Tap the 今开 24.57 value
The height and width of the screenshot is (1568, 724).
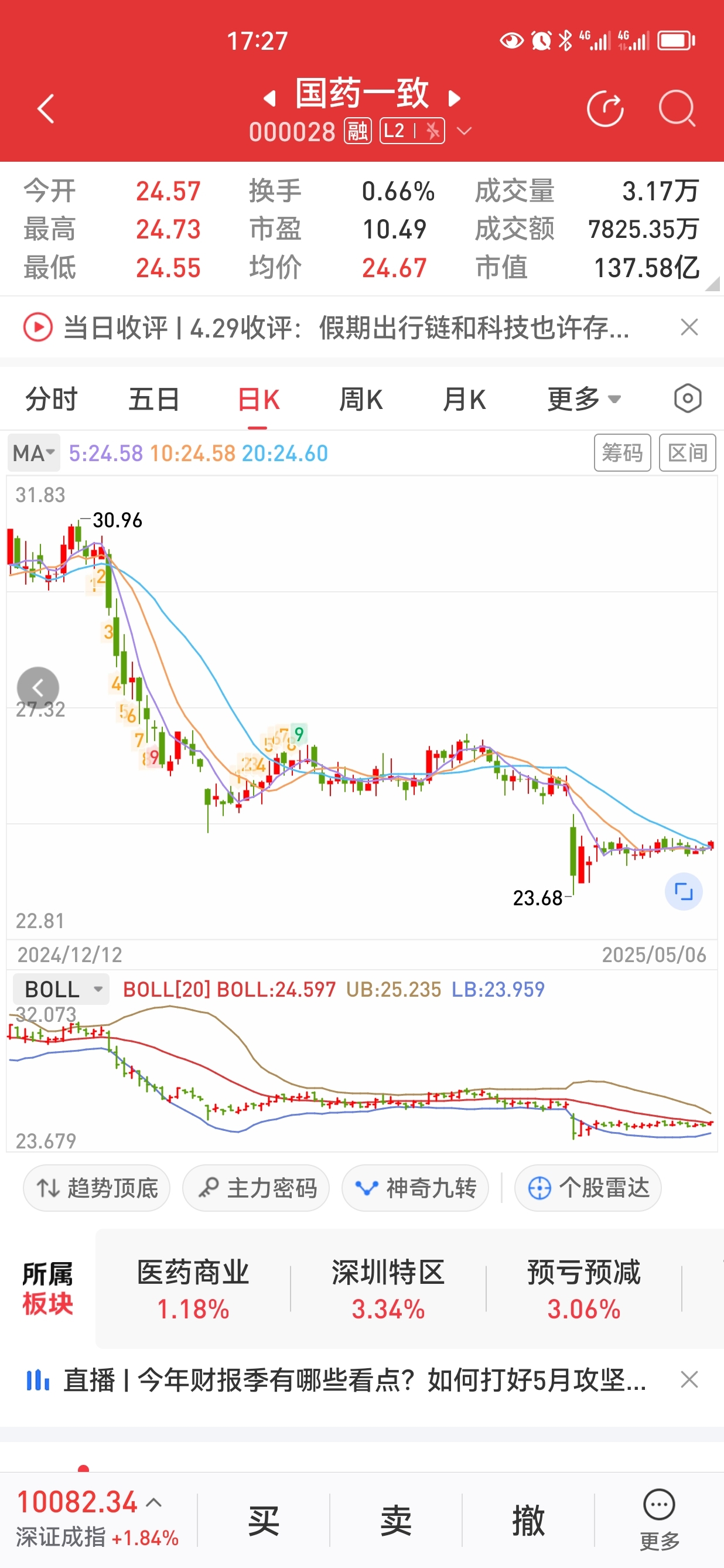168,191
